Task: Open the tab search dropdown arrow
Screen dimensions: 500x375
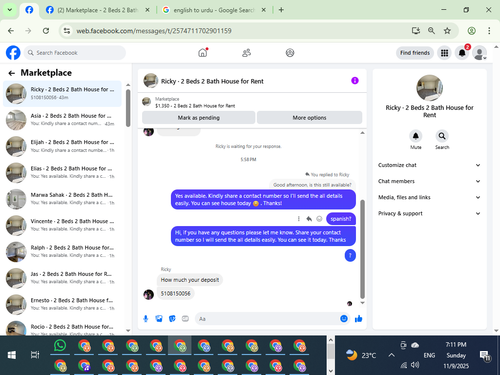Action: click(x=10, y=10)
